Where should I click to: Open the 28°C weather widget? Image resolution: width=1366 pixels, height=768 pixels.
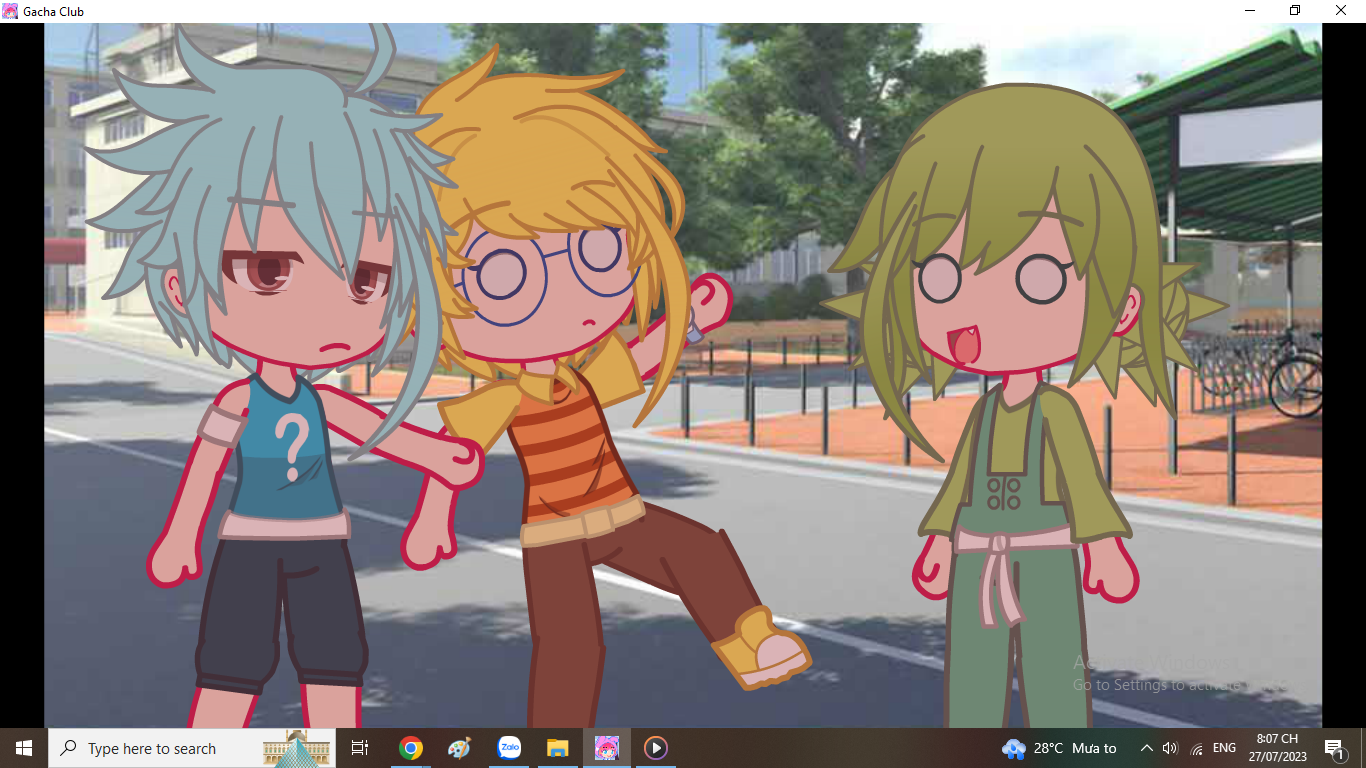click(x=1060, y=748)
